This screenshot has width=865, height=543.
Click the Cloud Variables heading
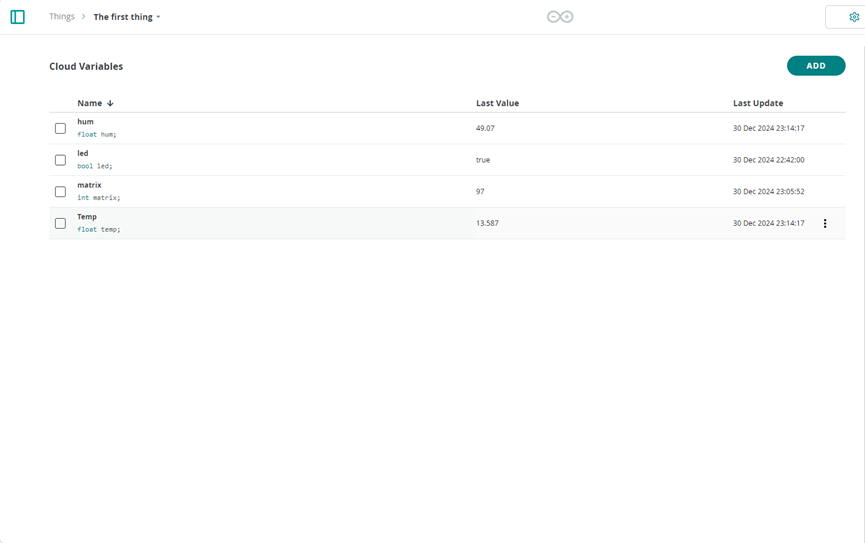tap(86, 66)
